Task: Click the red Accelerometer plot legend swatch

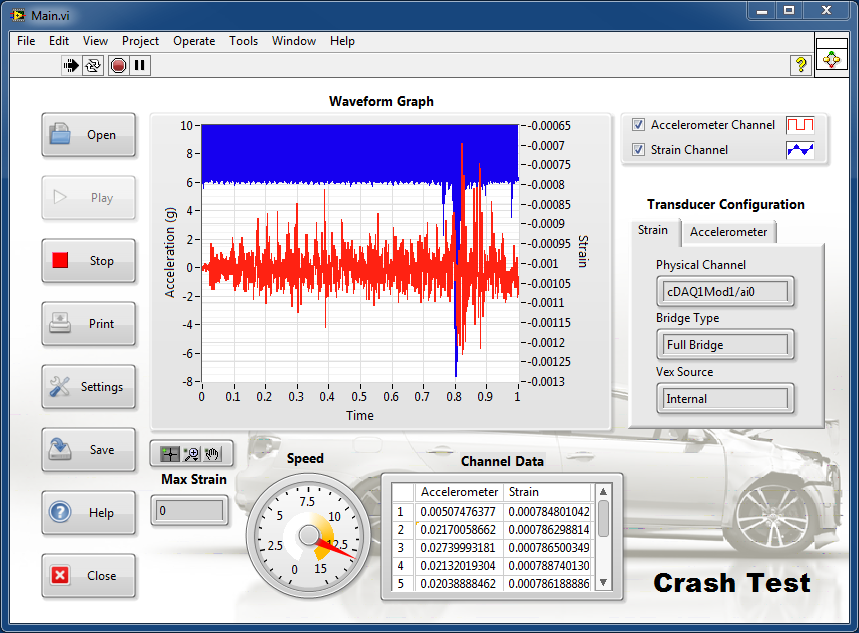Action: (800, 125)
